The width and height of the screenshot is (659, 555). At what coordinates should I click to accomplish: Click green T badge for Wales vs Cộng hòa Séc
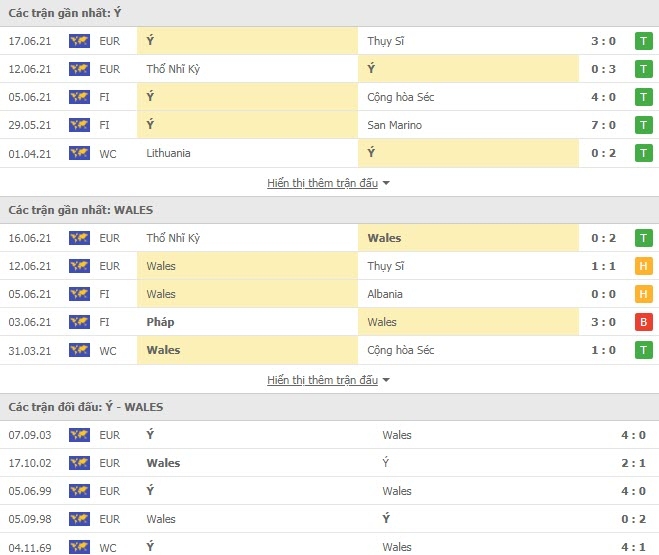tap(643, 350)
